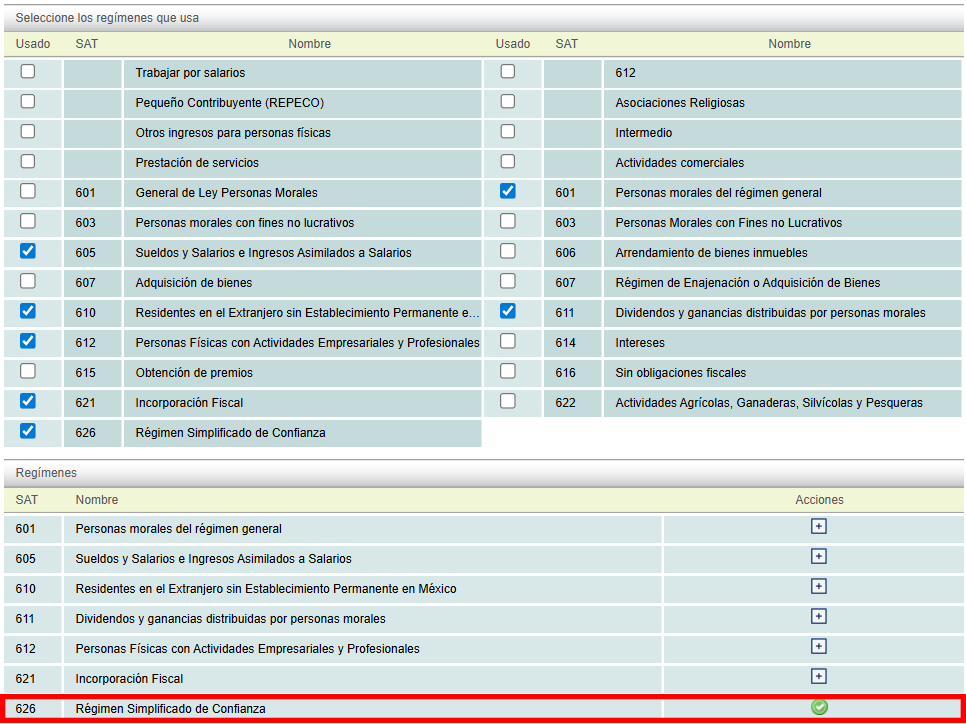Uncheck Personas morales del régimen general
This screenshot has height=724, width=966.
[508, 191]
